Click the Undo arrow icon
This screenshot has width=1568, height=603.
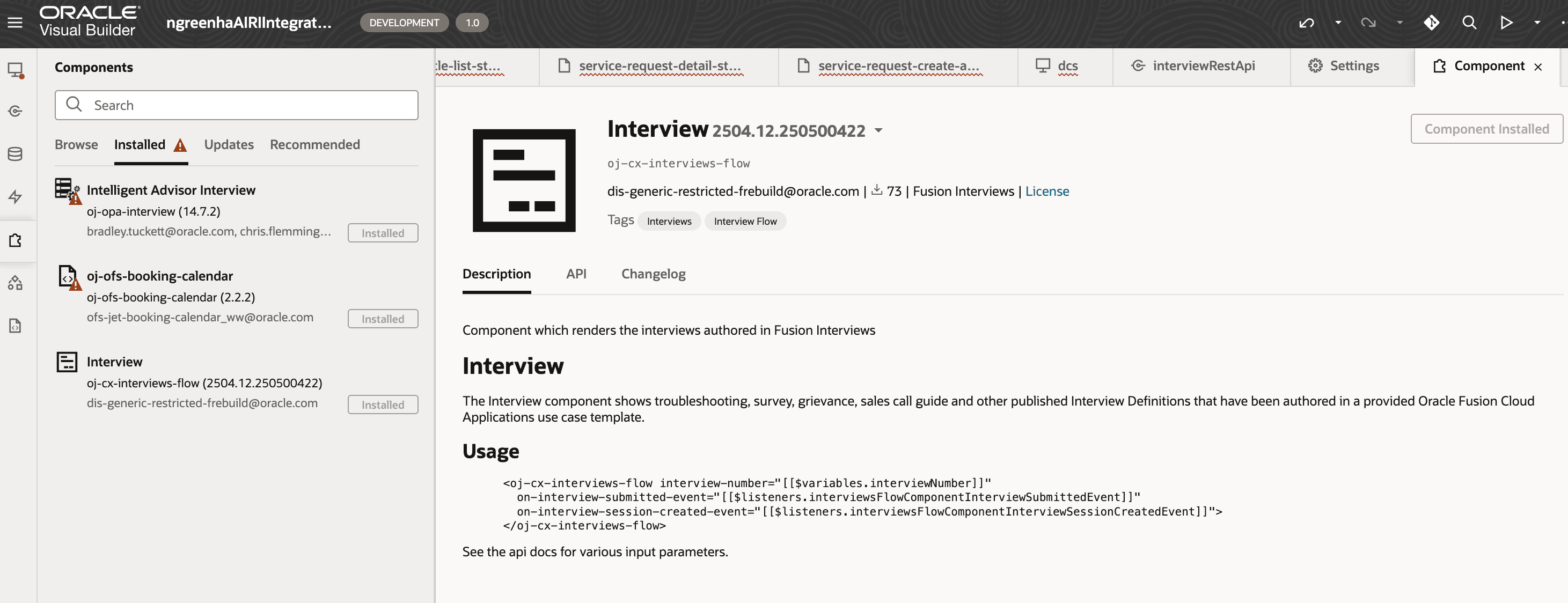[x=1306, y=23]
